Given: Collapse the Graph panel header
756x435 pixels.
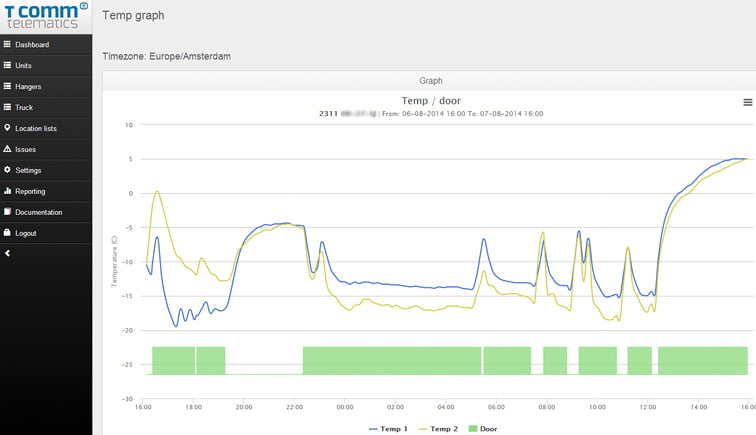Looking at the screenshot, I should pyautogui.click(x=430, y=80).
